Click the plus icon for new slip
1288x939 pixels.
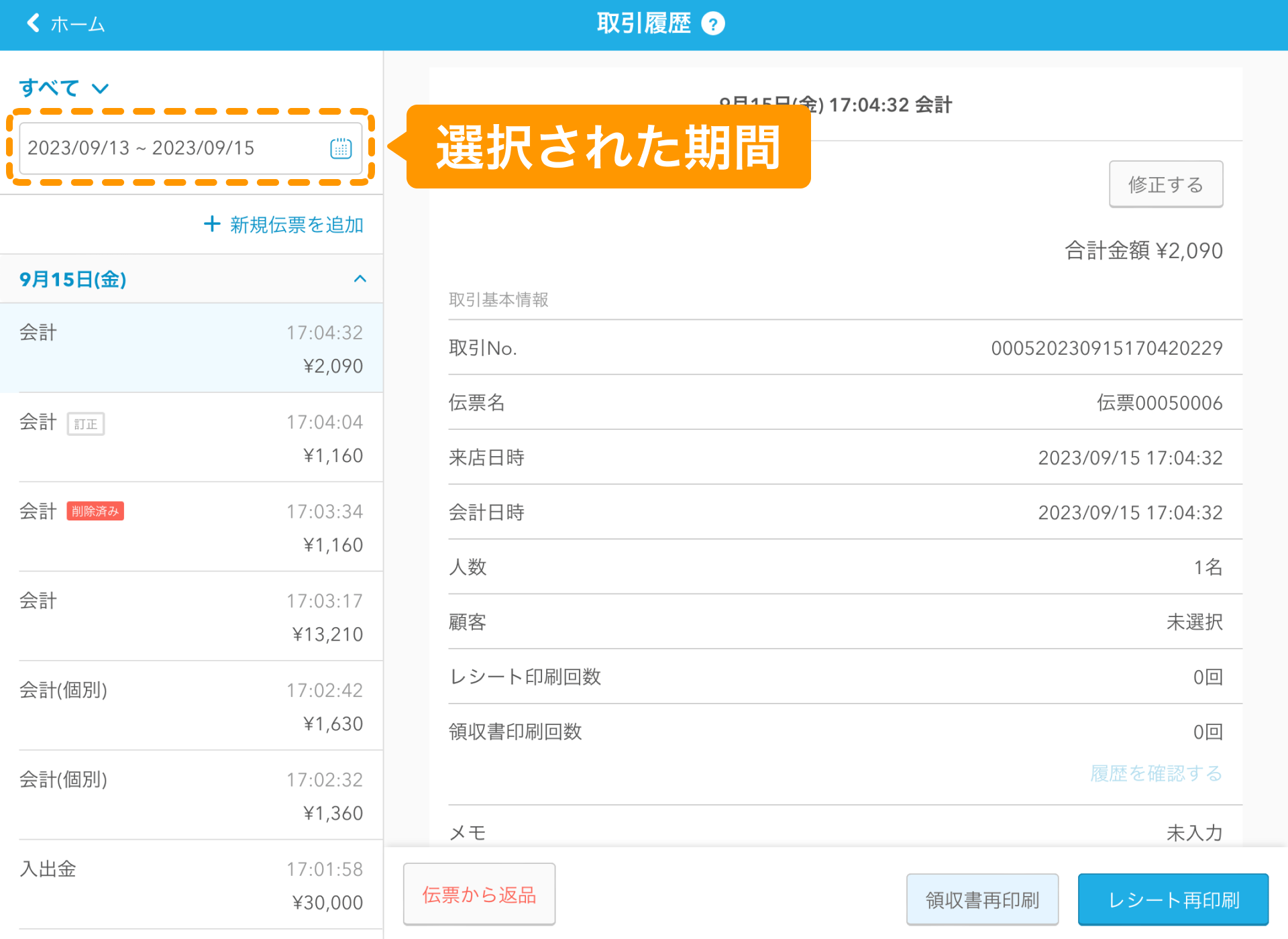pos(212,224)
